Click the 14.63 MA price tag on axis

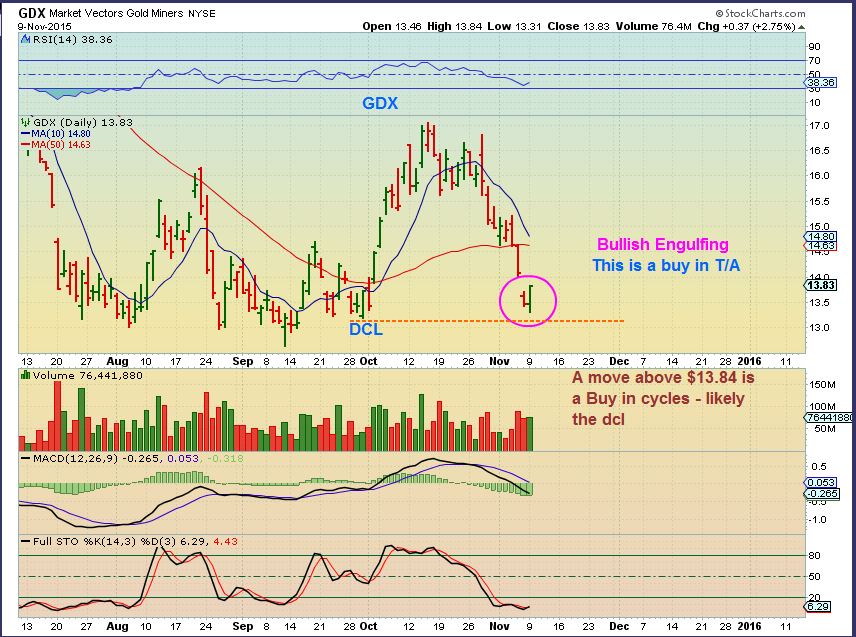[821, 246]
